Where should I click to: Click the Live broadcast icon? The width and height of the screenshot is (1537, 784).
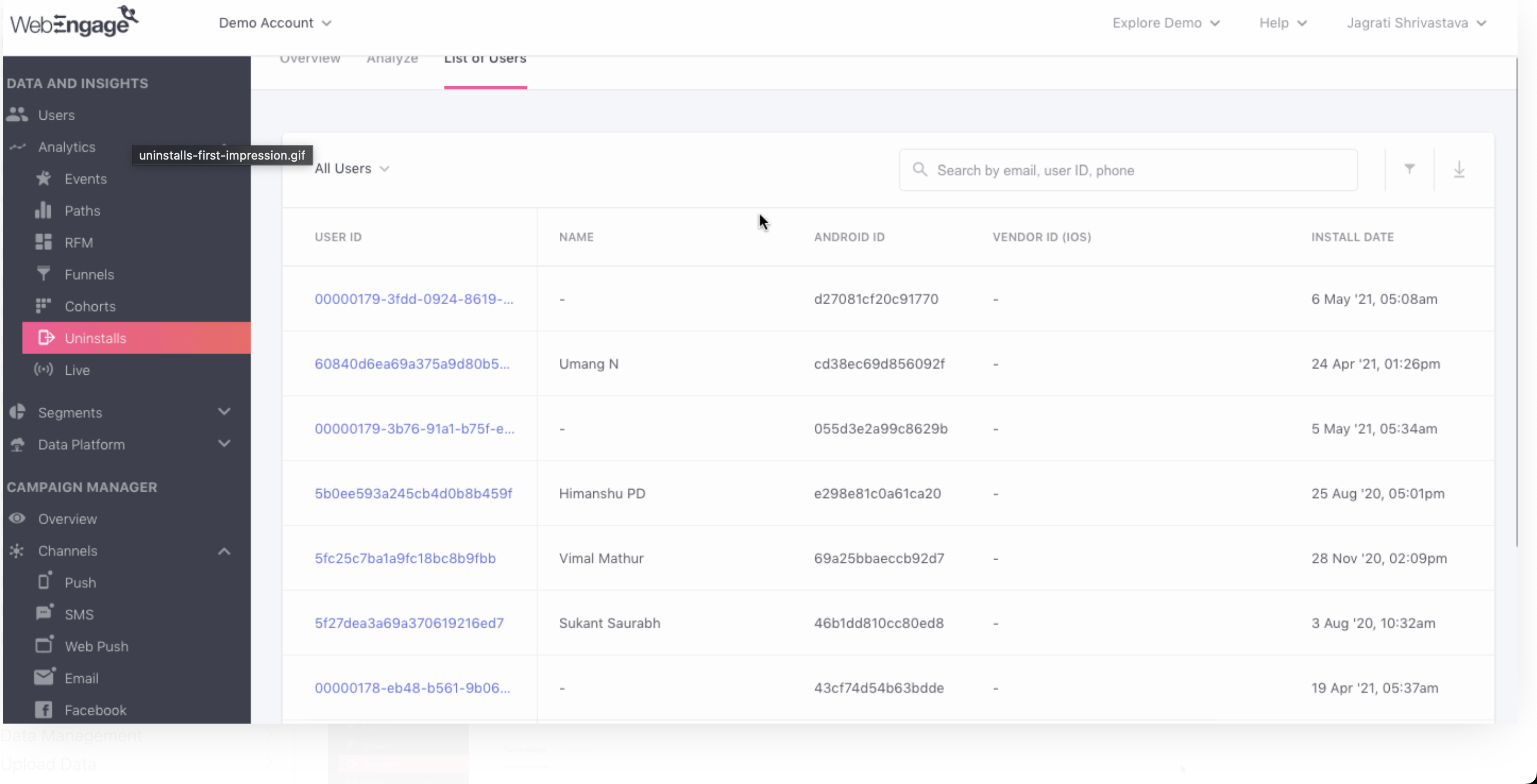pos(43,369)
